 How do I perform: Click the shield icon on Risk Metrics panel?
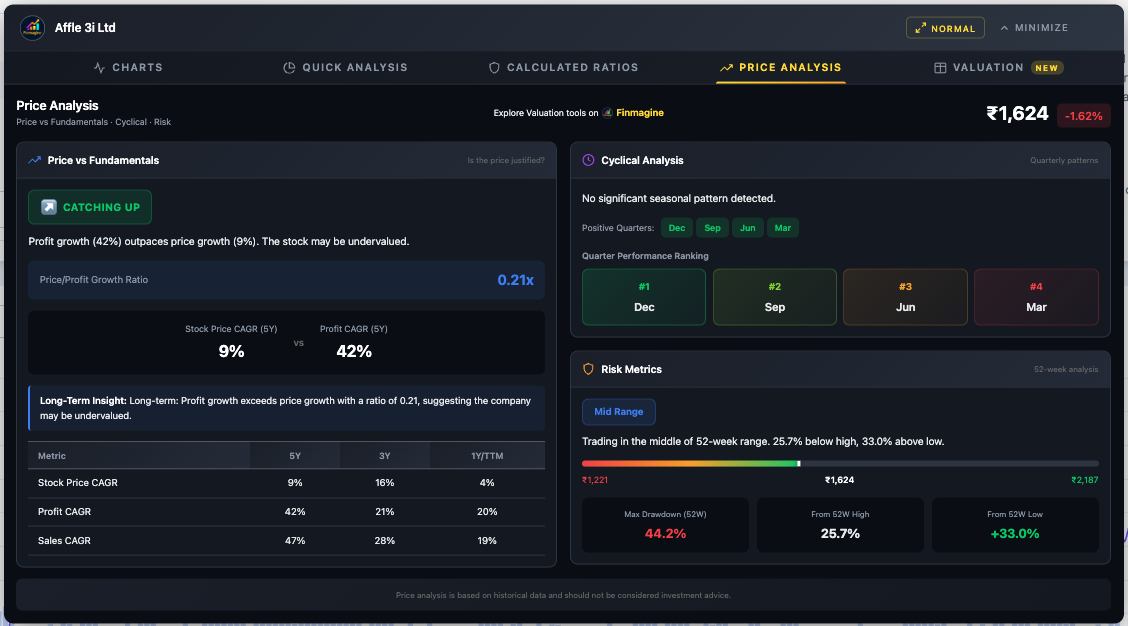tap(588, 369)
